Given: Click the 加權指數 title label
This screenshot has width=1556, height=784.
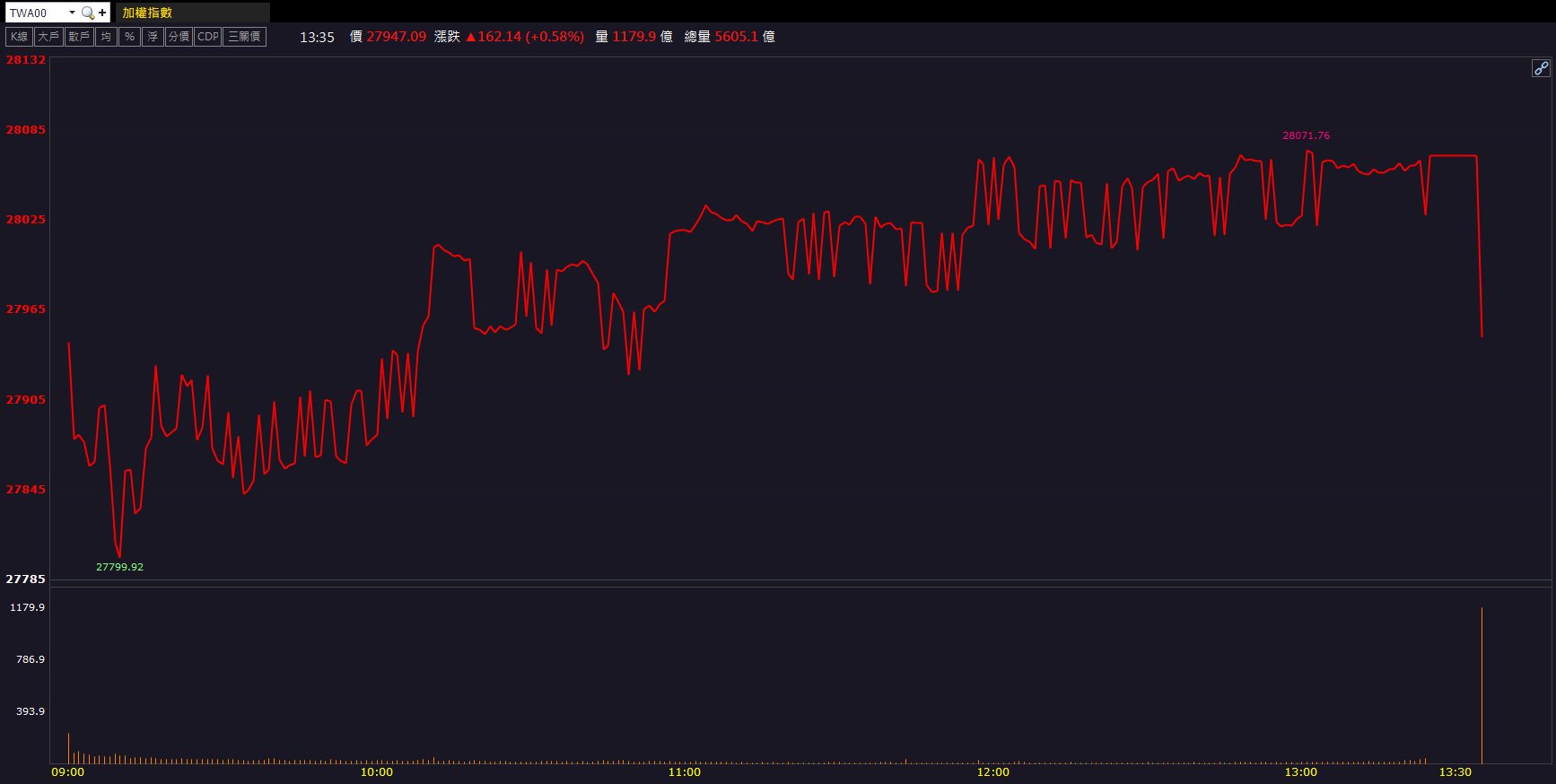Looking at the screenshot, I should point(147,13).
